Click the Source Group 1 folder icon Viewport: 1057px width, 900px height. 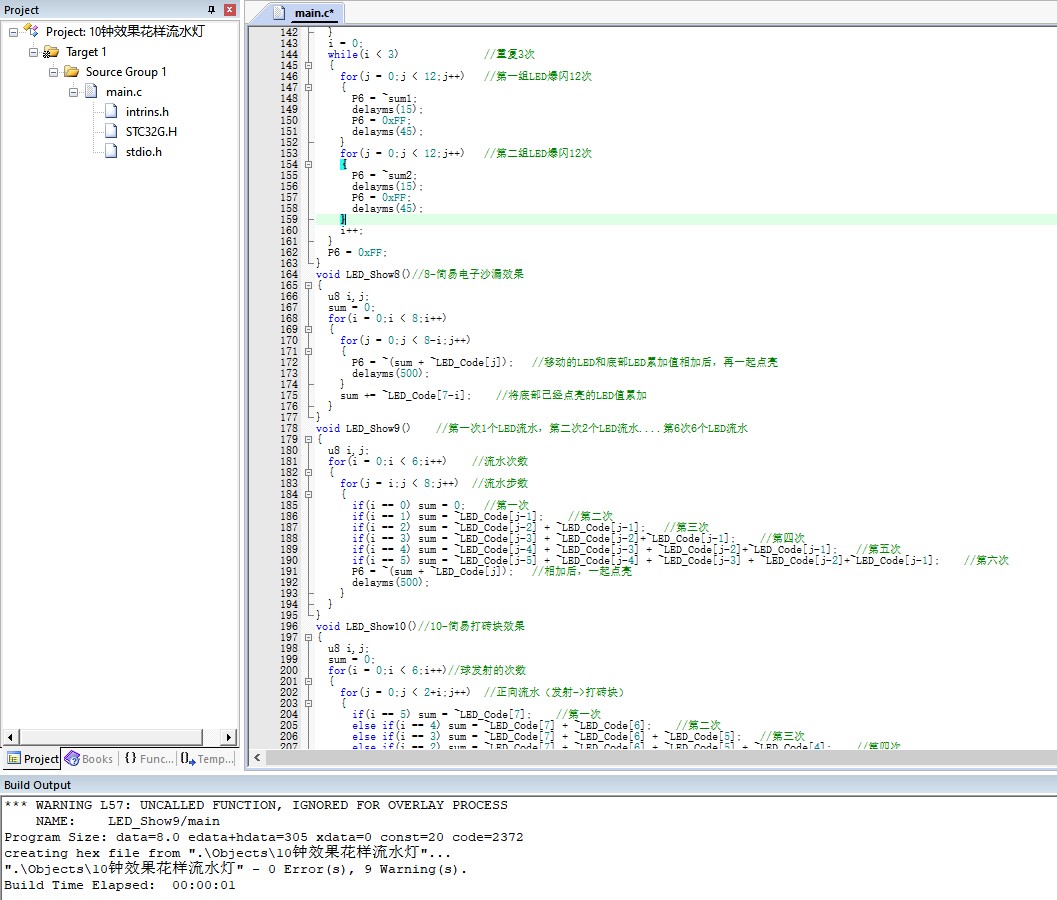[x=71, y=72]
